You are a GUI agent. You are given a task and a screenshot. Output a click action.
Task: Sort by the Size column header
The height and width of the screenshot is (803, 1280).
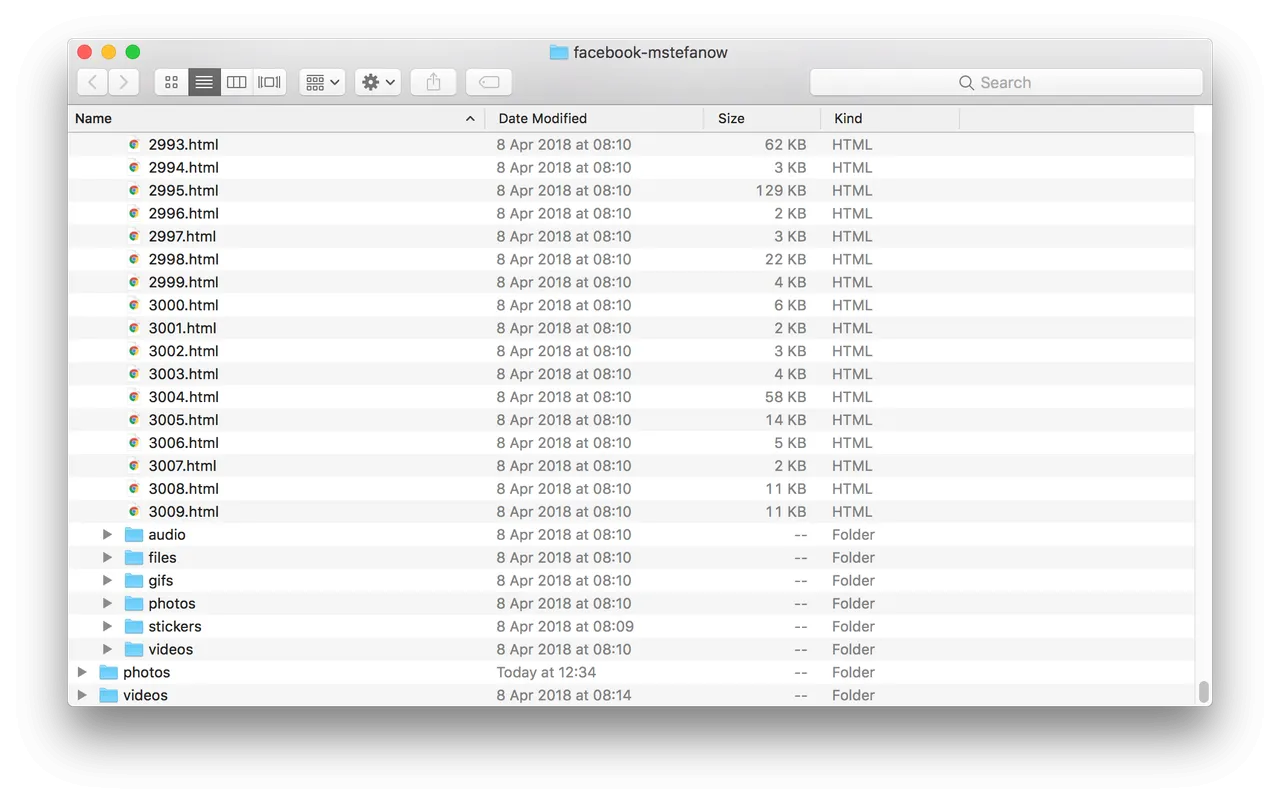(x=762, y=118)
